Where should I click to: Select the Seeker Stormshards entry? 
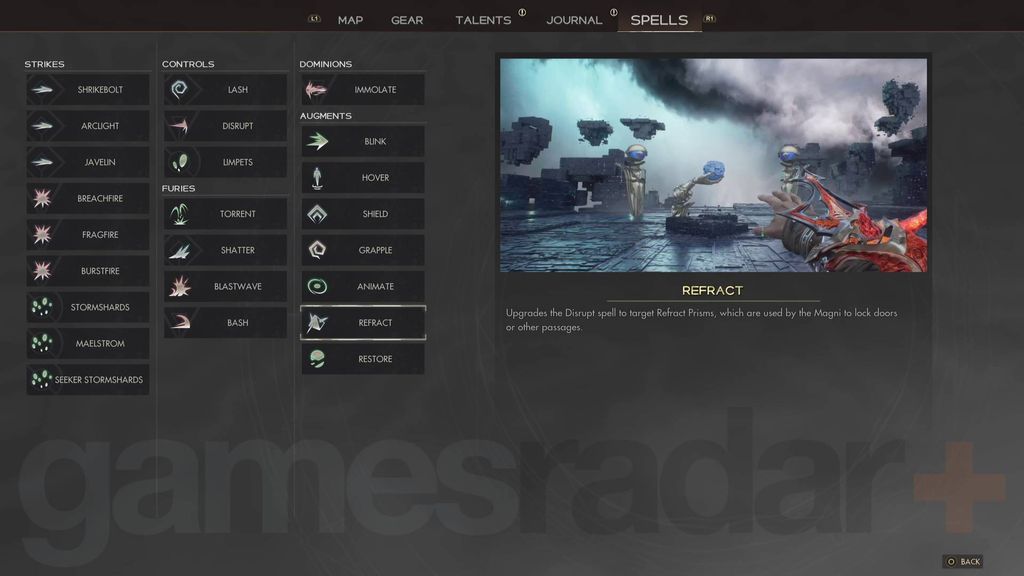click(x=88, y=379)
